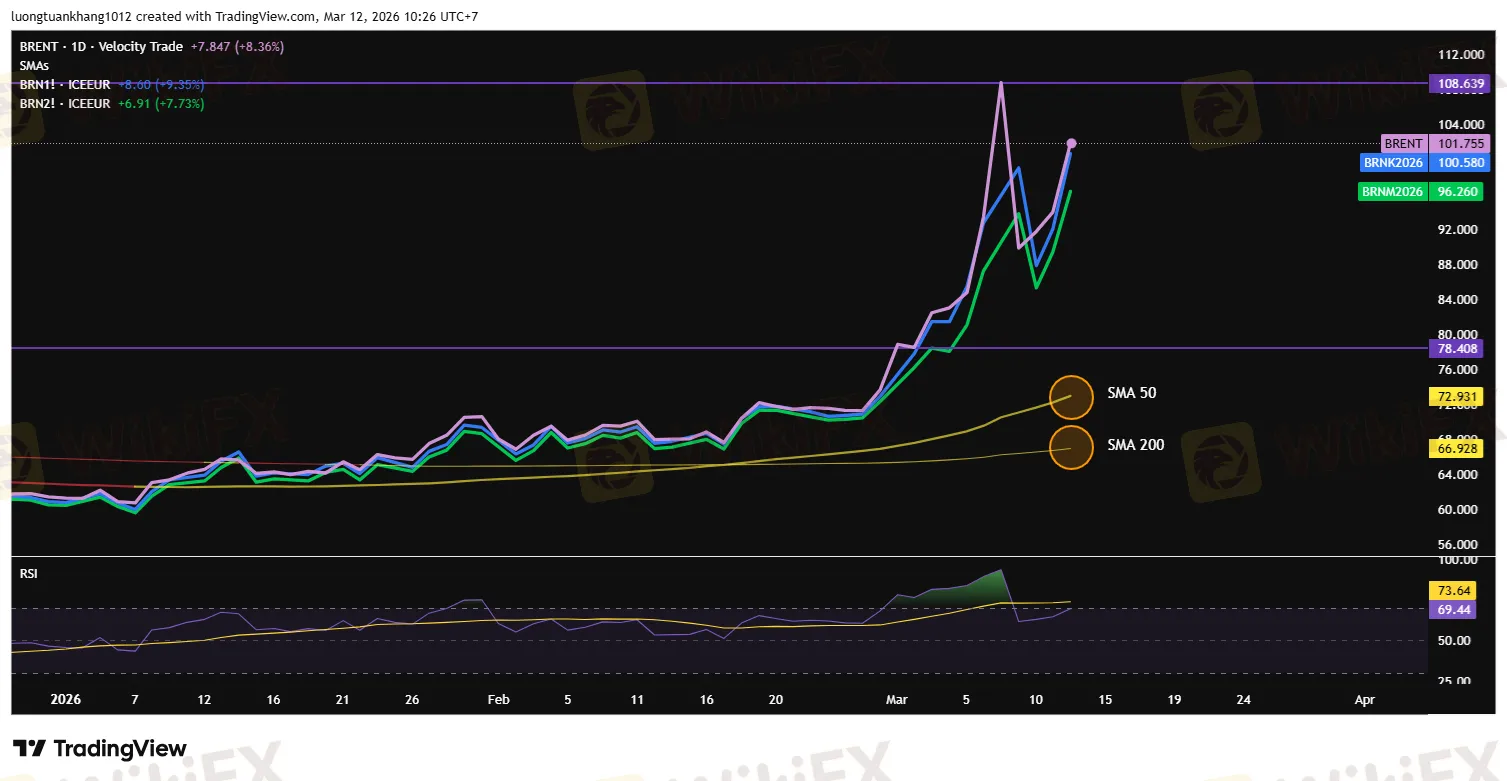This screenshot has width=1507, height=781.
Task: Select the yellow 66.928 SMA value label
Action: click(x=1460, y=448)
